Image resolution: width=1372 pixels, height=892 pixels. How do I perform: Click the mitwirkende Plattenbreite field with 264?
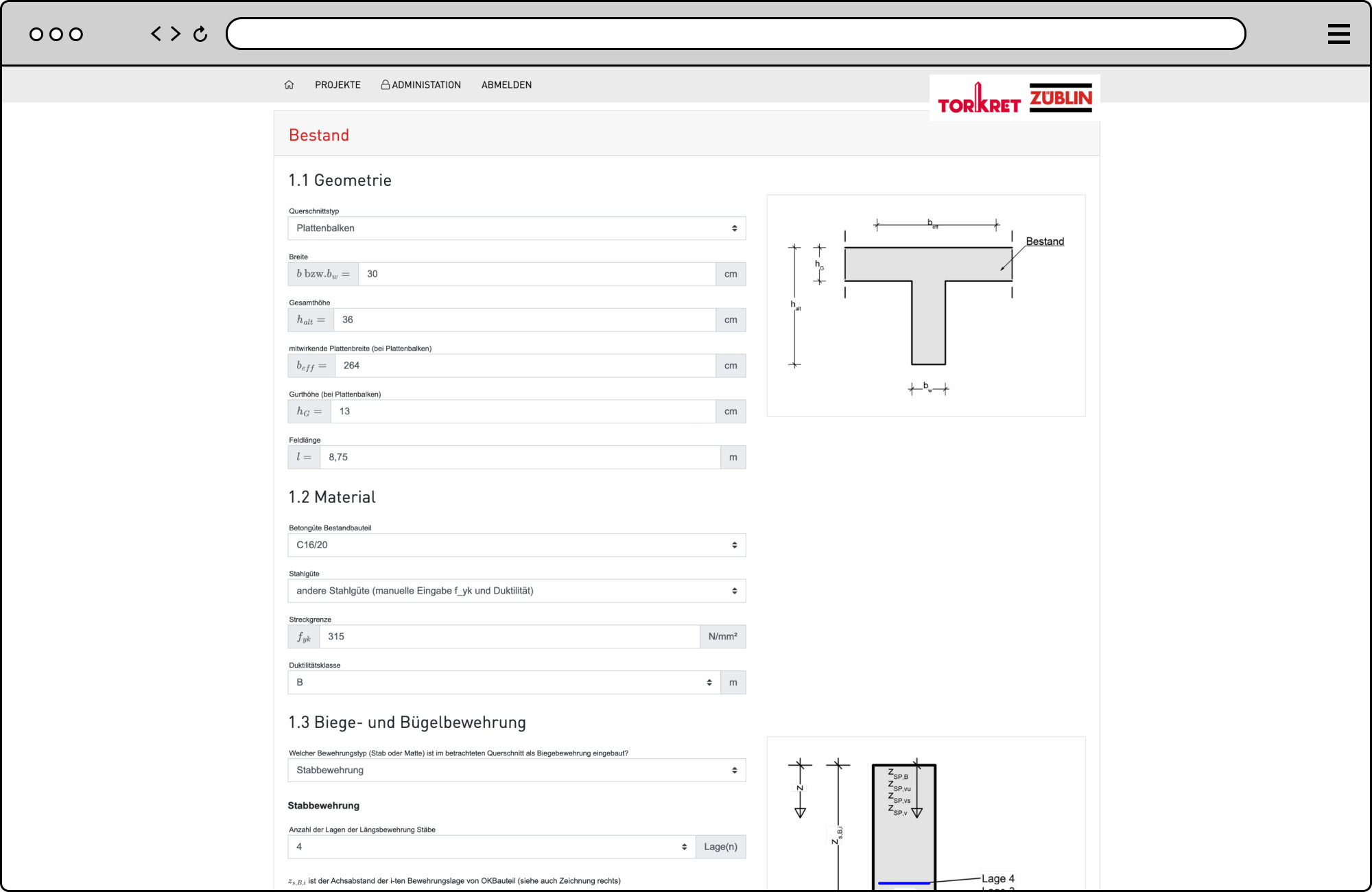pyautogui.click(x=525, y=366)
